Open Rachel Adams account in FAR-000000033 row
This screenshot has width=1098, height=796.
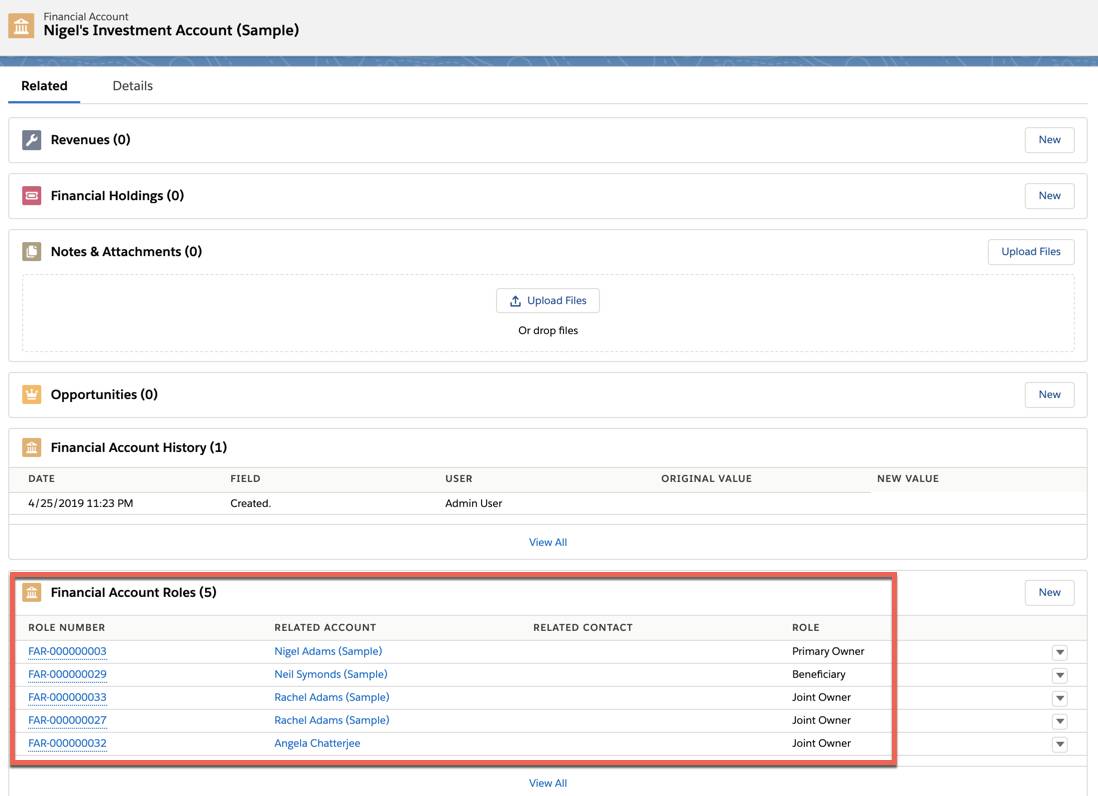[x=332, y=697]
